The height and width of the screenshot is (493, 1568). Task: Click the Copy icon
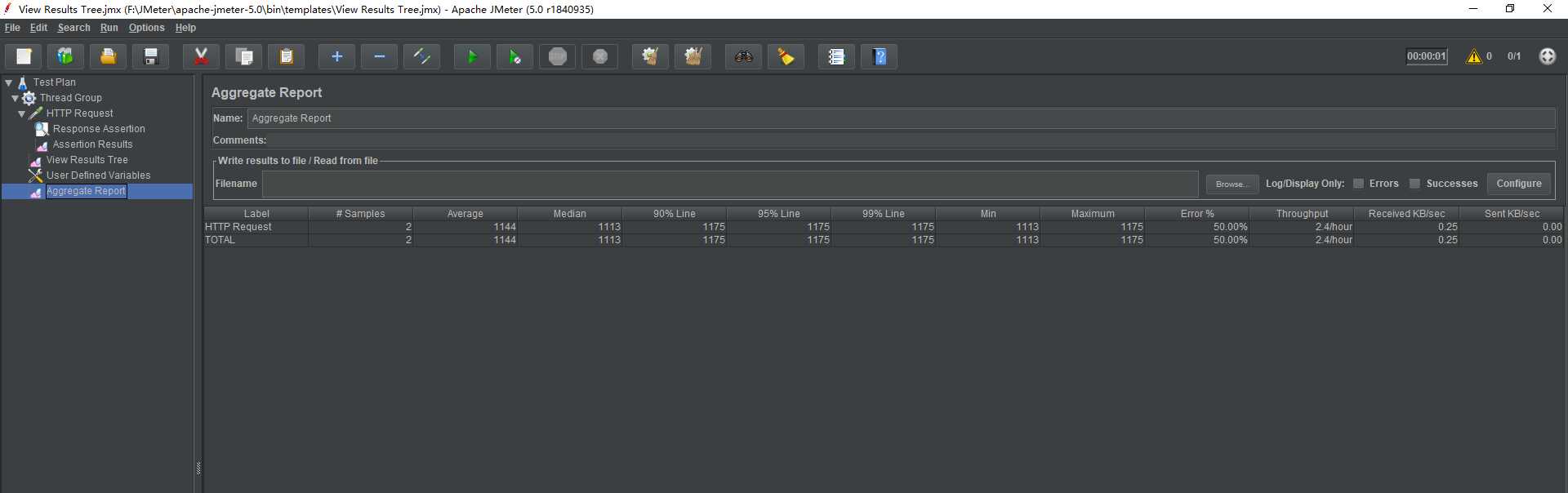(243, 56)
